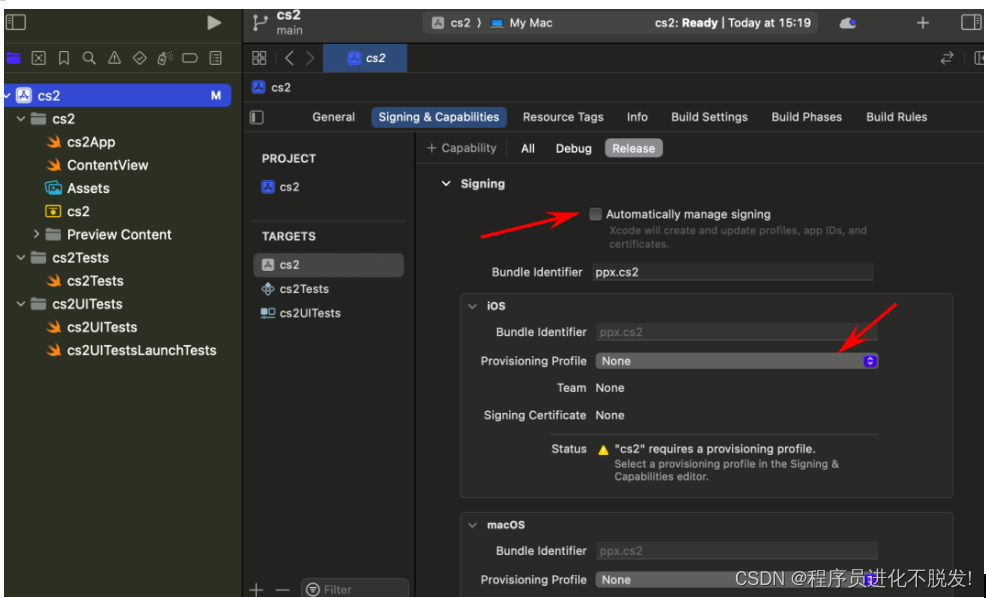Screen dimensions: 988x598
Task: Collapse the macOS signing section
Action: pyautogui.click(x=473, y=525)
